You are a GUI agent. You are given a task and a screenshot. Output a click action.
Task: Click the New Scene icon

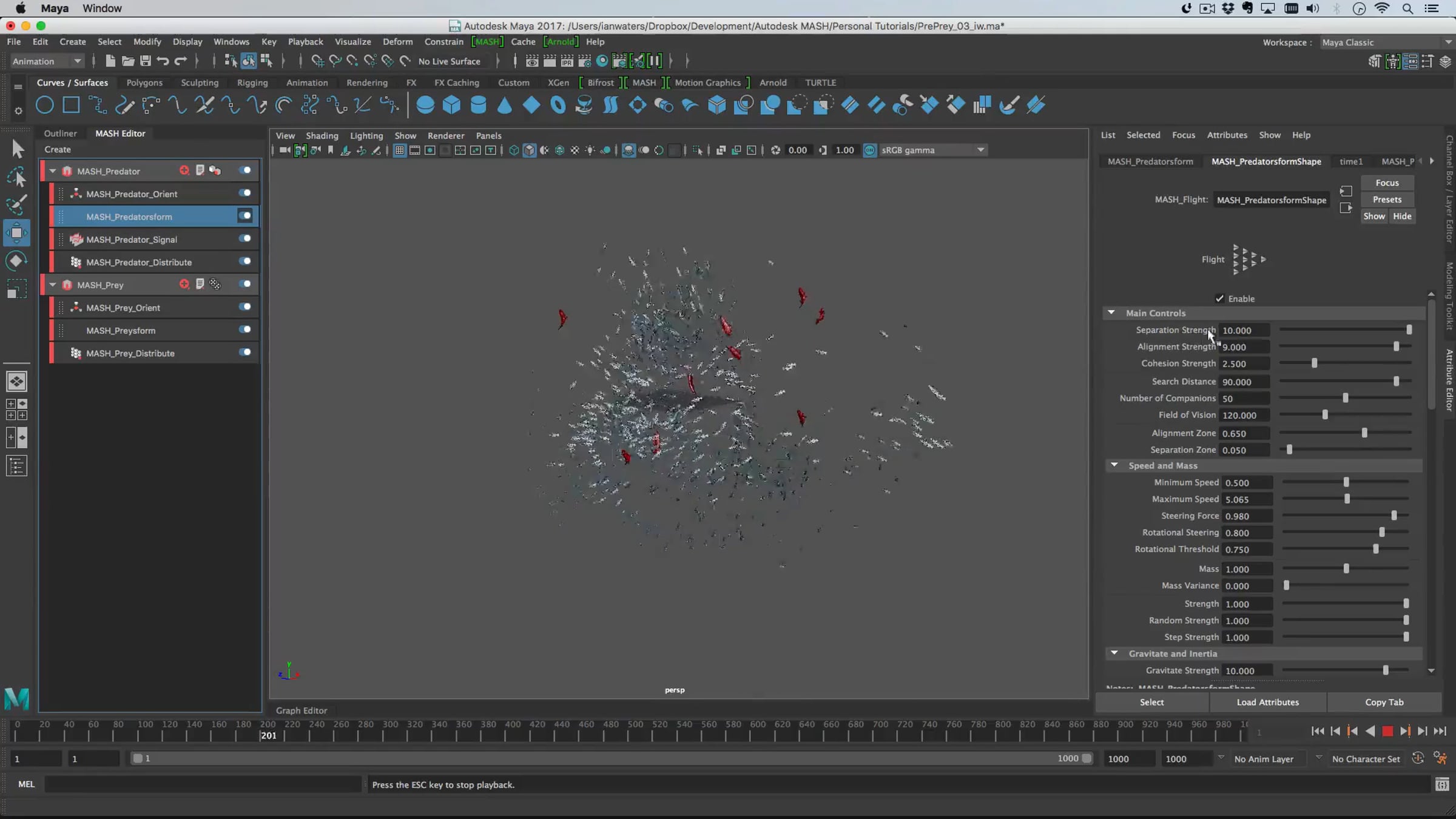(110, 61)
